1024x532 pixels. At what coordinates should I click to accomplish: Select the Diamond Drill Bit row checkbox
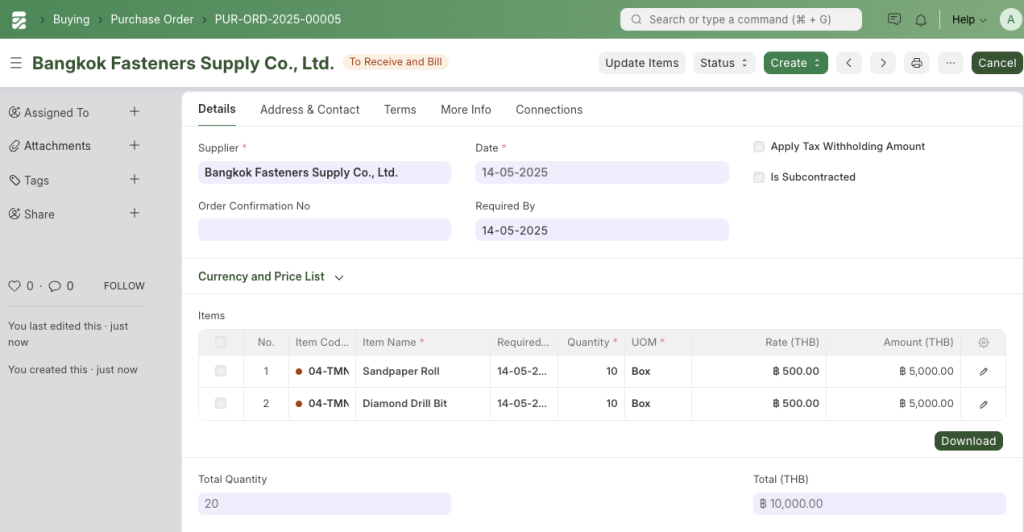click(221, 403)
